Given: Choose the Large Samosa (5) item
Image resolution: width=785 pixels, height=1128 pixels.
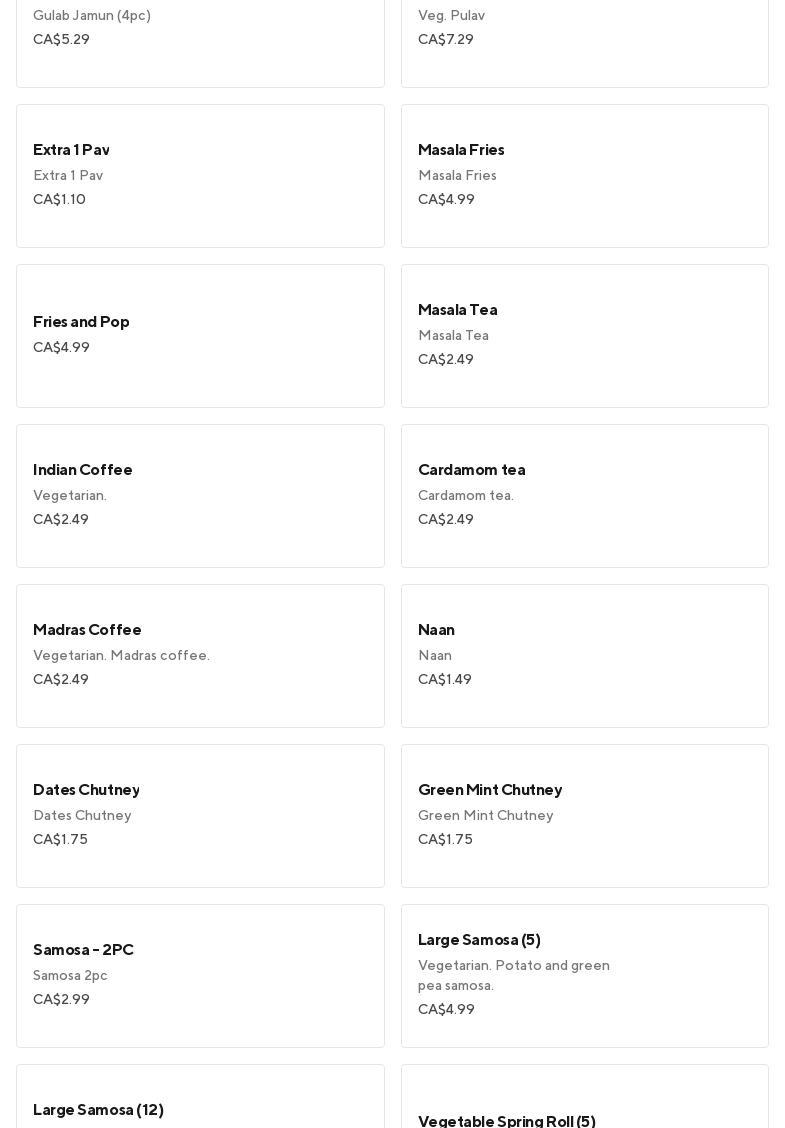Looking at the screenshot, I should click(584, 976).
